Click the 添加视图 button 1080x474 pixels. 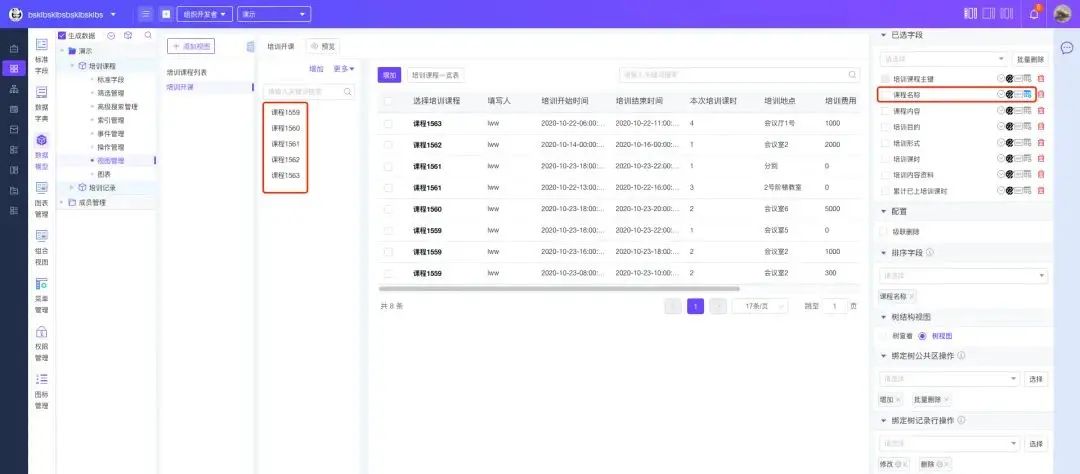pyautogui.click(x=191, y=46)
